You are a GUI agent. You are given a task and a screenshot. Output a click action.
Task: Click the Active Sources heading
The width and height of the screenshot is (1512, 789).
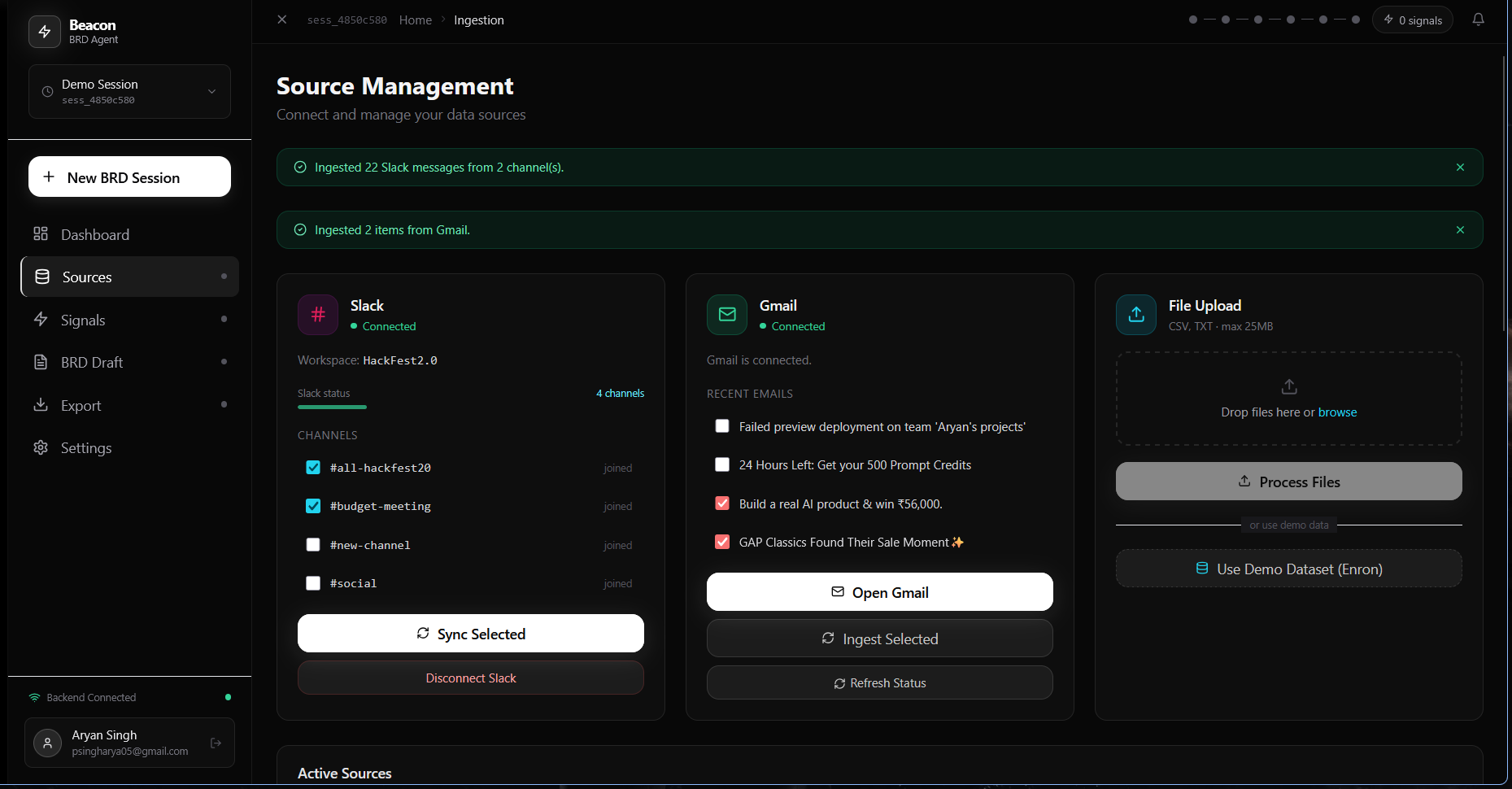345,774
